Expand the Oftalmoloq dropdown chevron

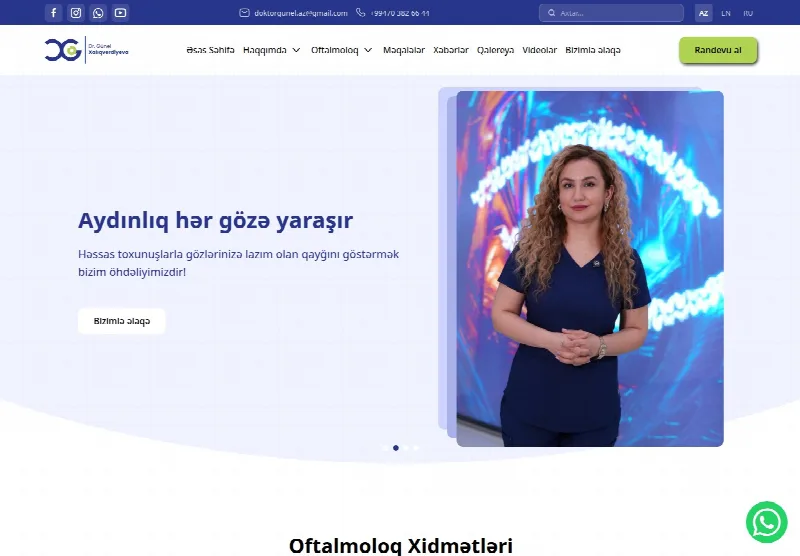[368, 50]
